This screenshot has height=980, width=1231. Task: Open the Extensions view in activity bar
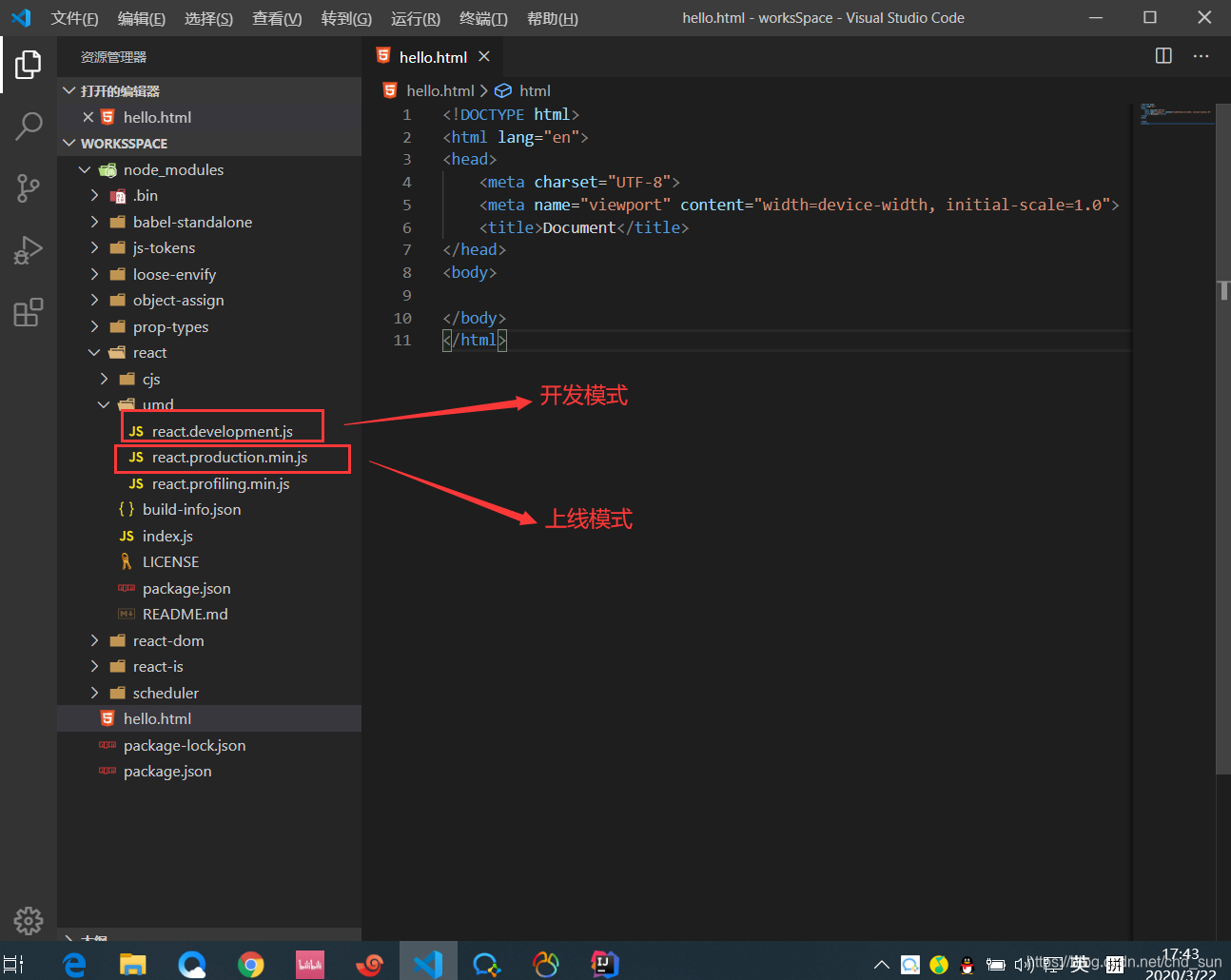click(29, 312)
